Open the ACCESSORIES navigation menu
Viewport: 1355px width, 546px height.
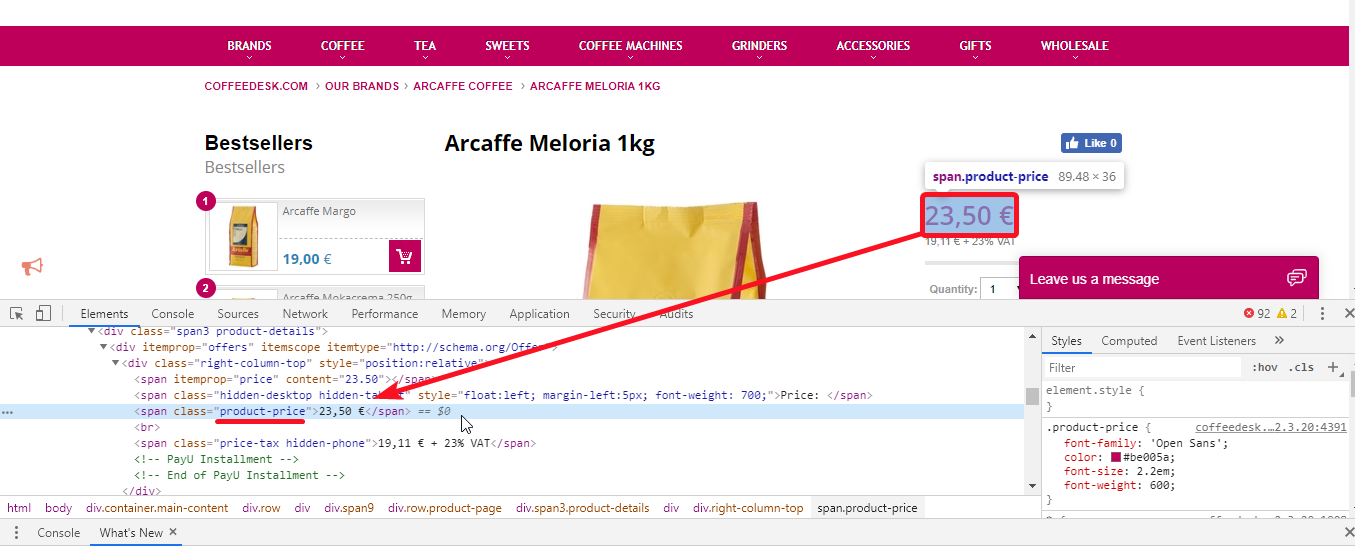point(873,46)
